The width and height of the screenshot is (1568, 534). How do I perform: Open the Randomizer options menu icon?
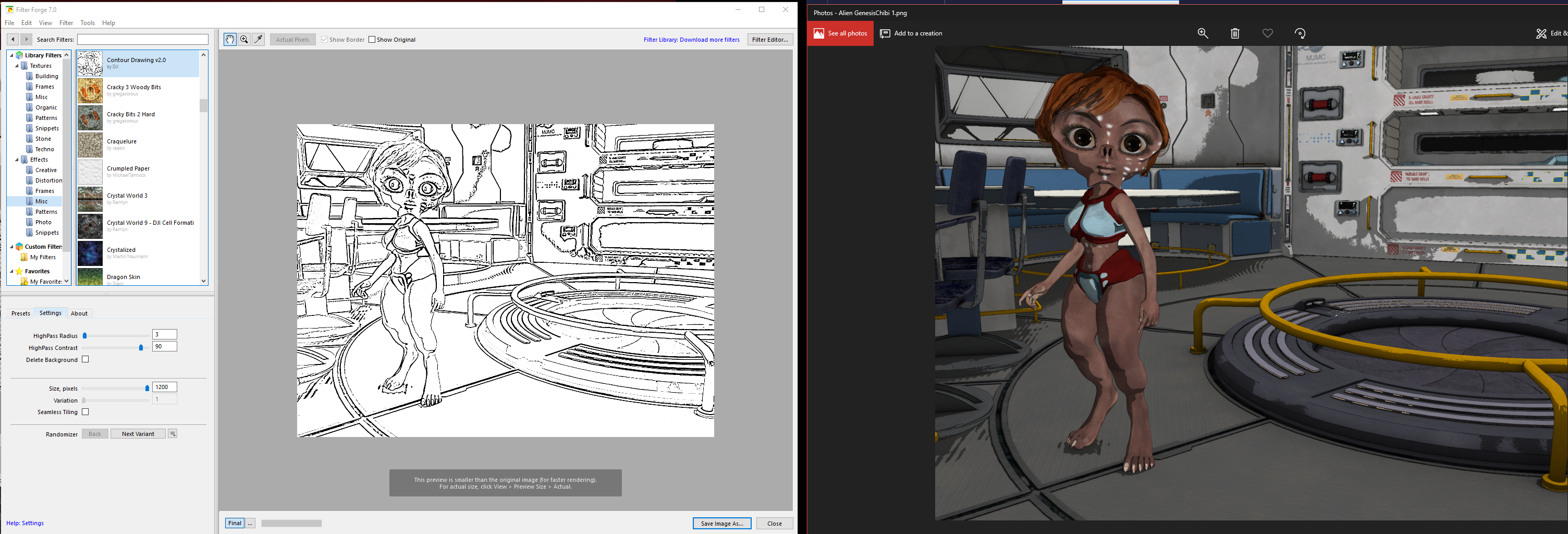tap(173, 434)
